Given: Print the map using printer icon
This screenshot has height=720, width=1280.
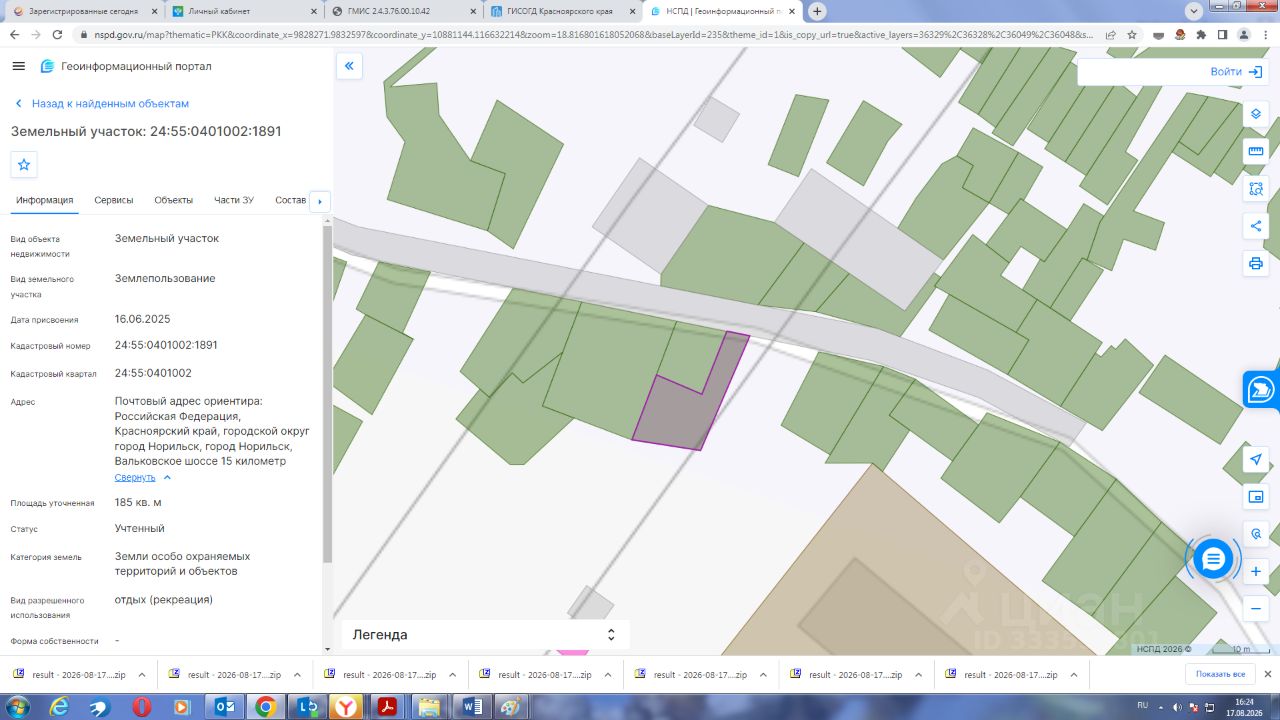Looking at the screenshot, I should coord(1256,264).
